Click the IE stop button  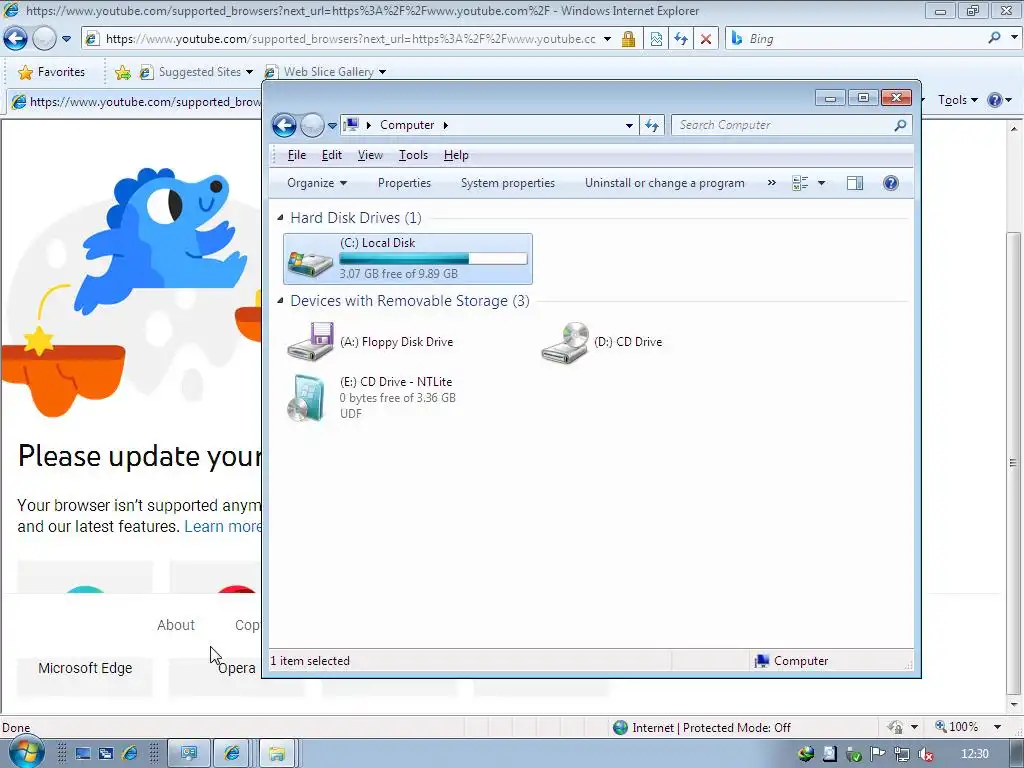tap(706, 39)
